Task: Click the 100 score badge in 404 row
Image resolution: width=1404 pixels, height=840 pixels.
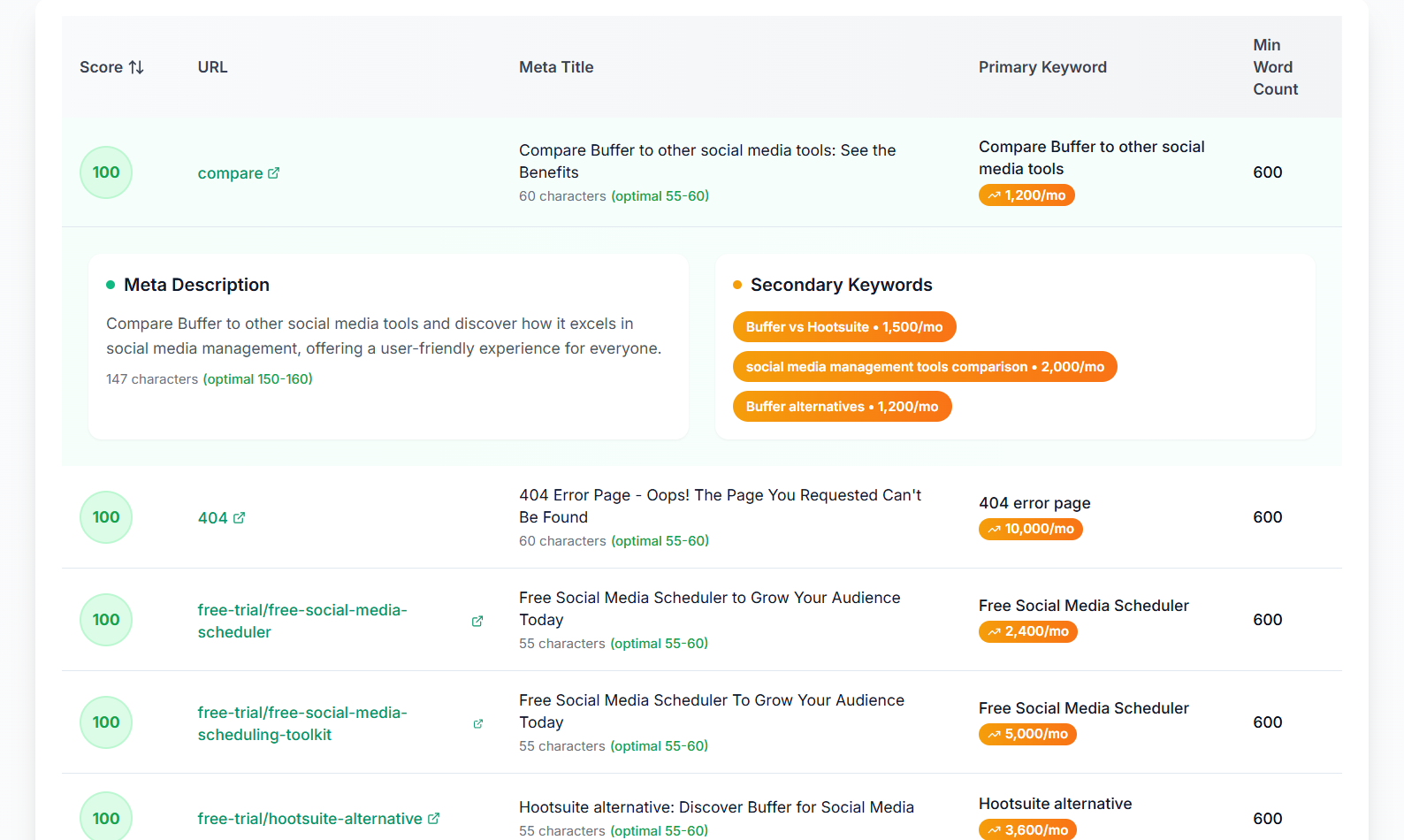Action: [x=106, y=517]
